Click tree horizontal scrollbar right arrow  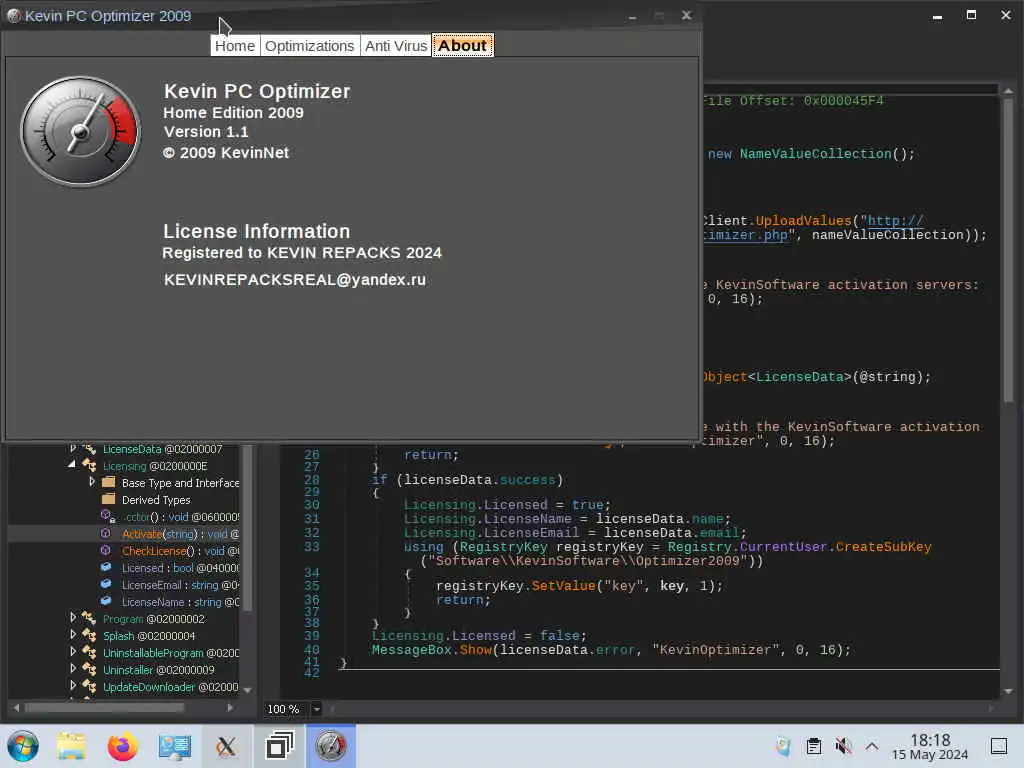pyautogui.click(x=230, y=707)
